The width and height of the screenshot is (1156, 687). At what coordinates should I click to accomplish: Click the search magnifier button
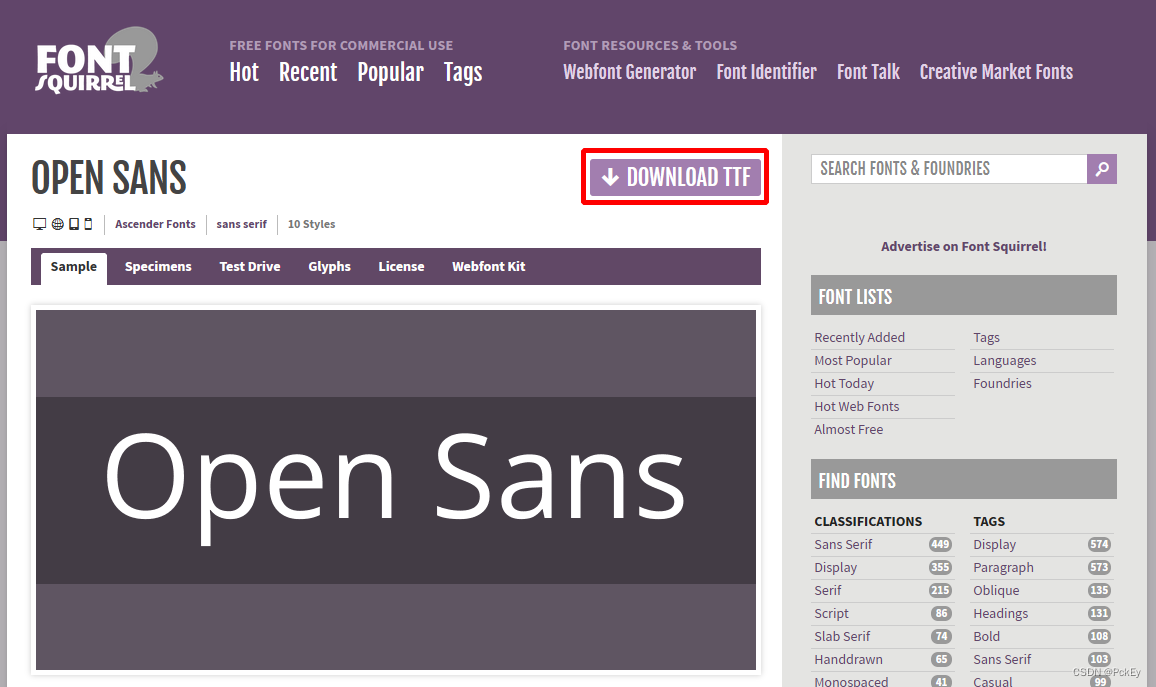[x=1101, y=169]
